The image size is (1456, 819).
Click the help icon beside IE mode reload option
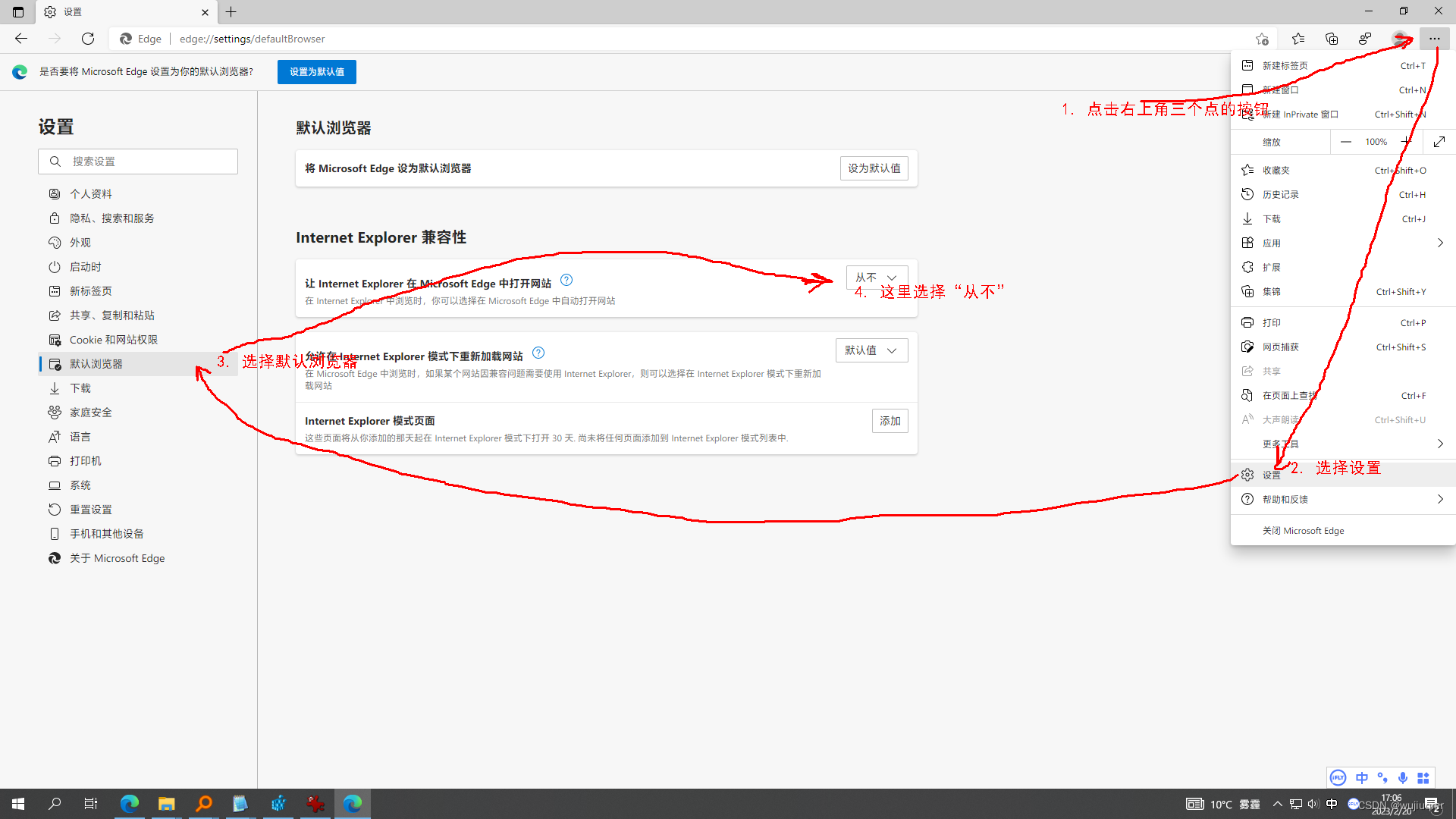[x=538, y=353]
